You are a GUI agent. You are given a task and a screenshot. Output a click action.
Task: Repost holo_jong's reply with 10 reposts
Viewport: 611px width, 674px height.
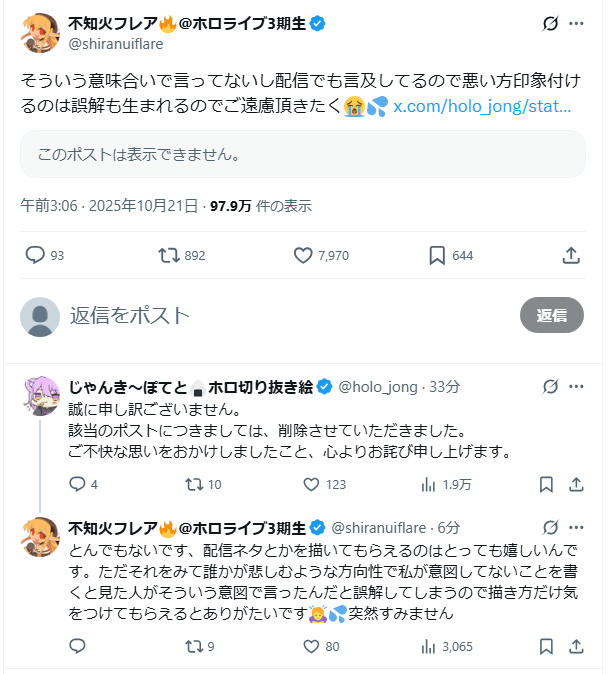pyautogui.click(x=194, y=484)
